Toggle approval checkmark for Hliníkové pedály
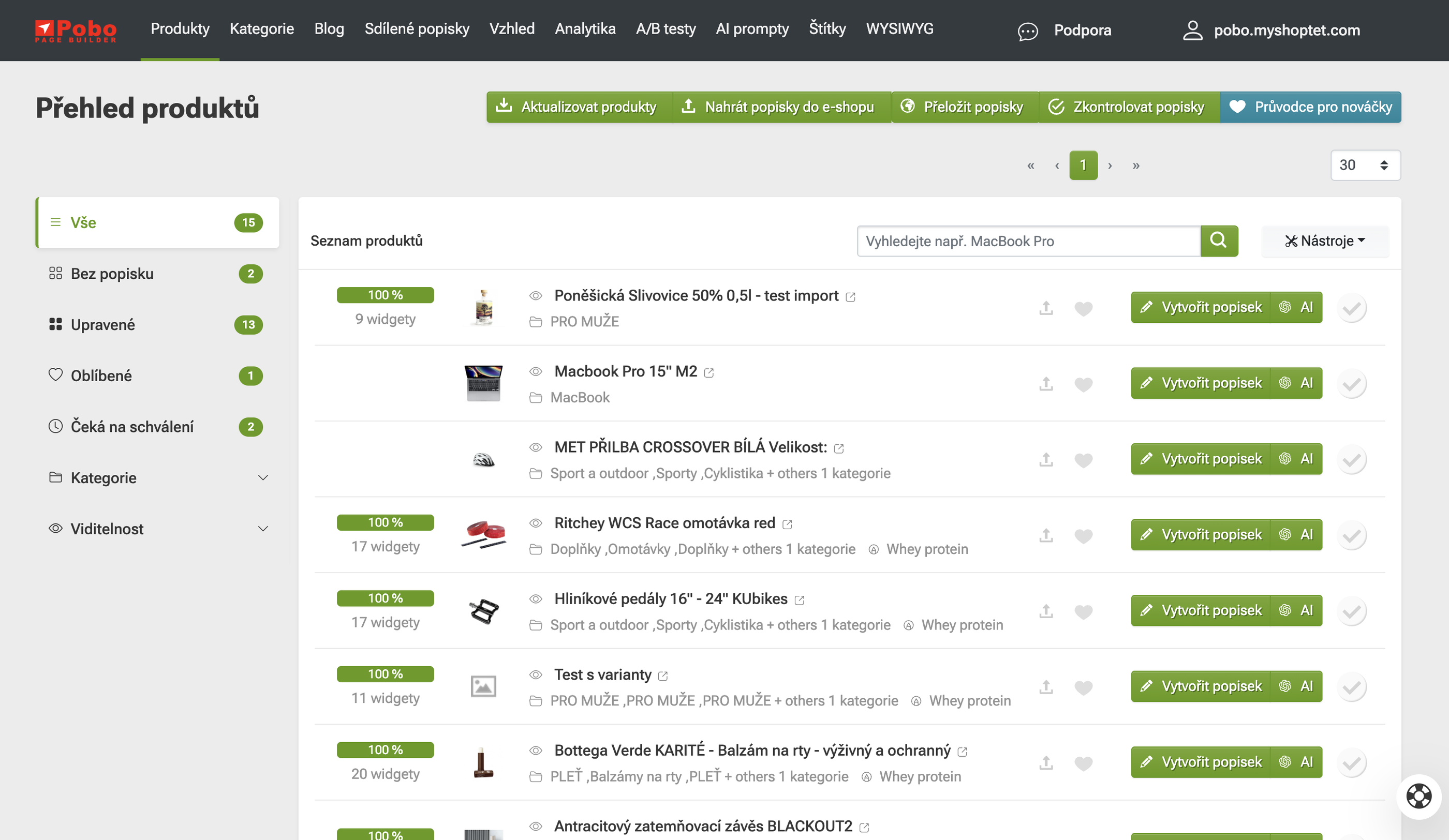The height and width of the screenshot is (840, 1449). click(1352, 611)
